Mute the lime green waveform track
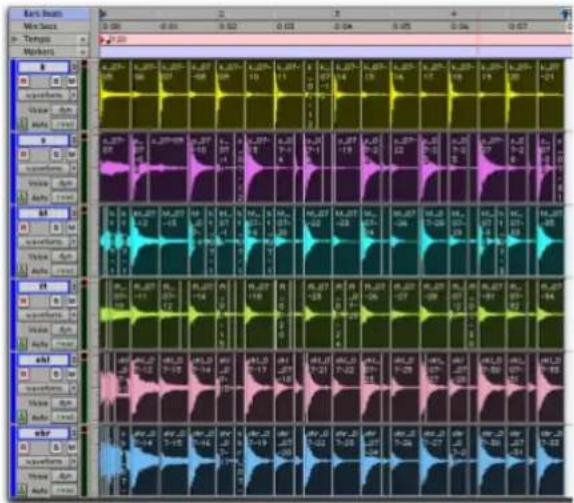Viewport: 574px width, 503px height. 72,301
